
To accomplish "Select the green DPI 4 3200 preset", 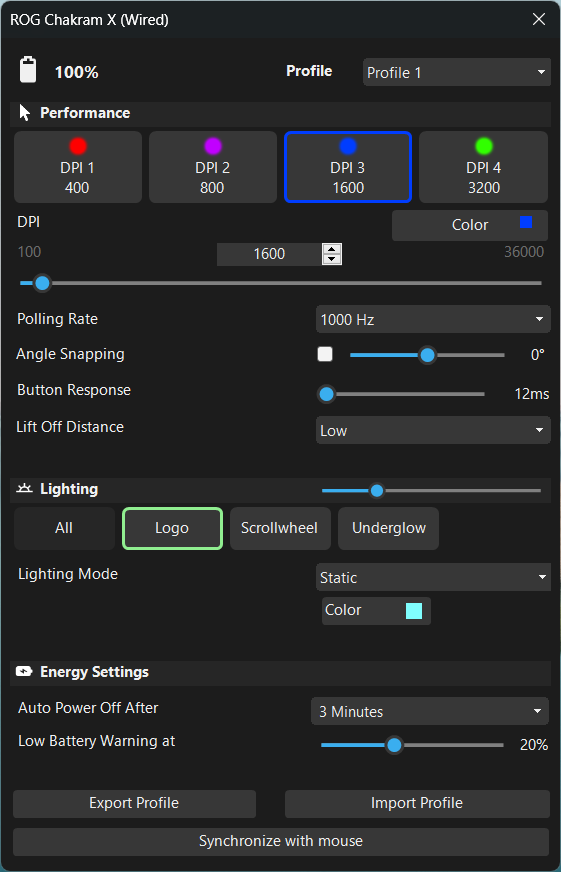I will click(483, 167).
